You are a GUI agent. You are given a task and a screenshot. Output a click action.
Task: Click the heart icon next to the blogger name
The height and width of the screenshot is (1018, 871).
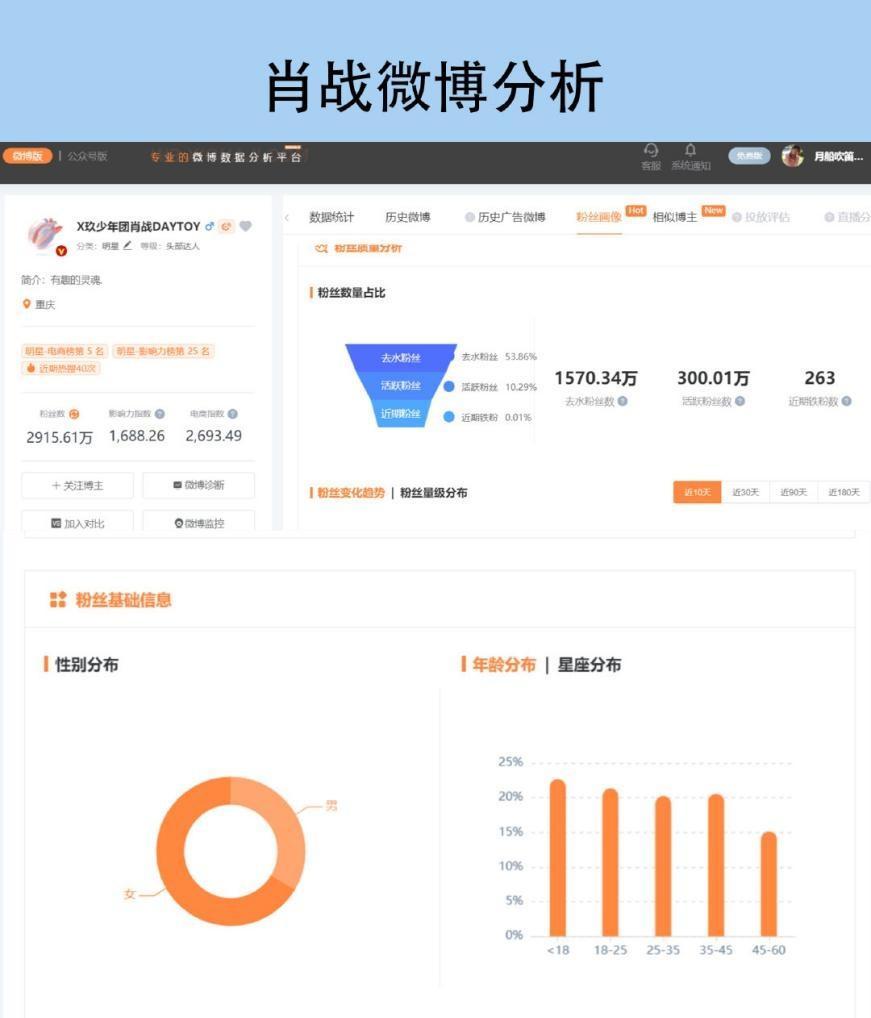(x=246, y=227)
